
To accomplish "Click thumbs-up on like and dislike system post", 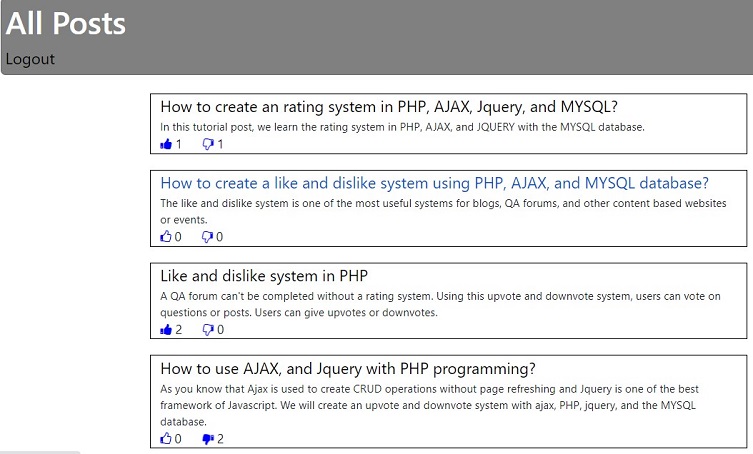I will click(x=166, y=237).
